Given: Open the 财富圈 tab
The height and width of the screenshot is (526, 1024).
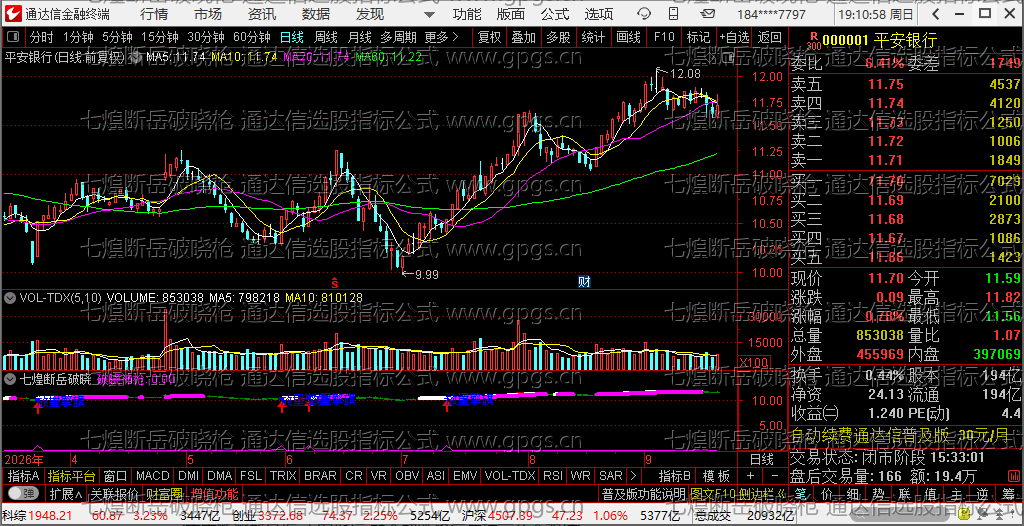Looking at the screenshot, I should pos(164,493).
